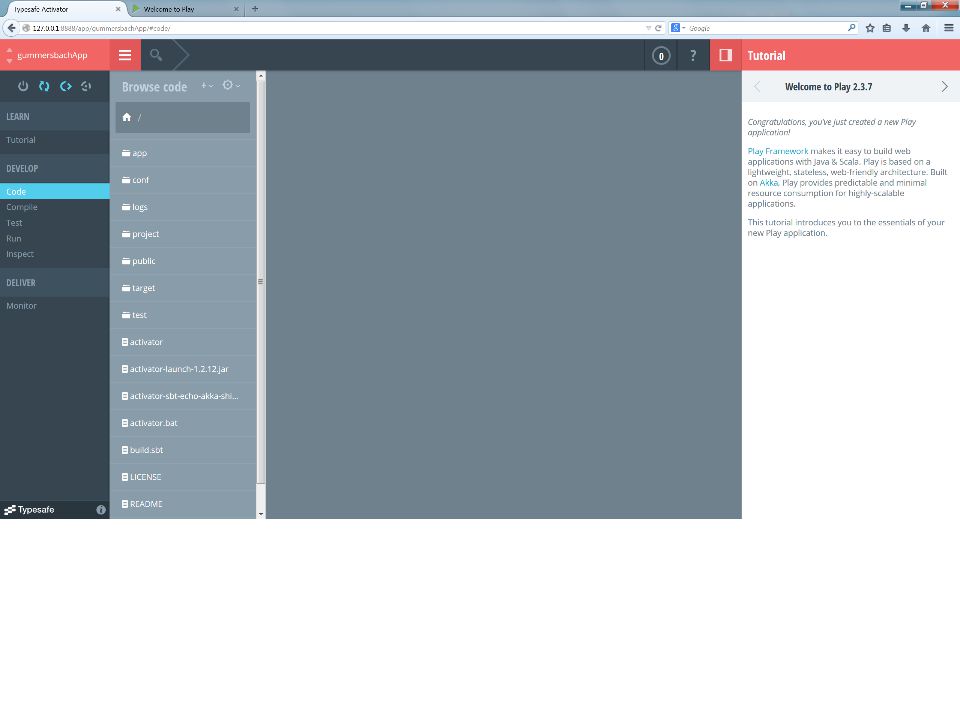Open browser downloads arrow icon
The width and height of the screenshot is (960, 720).
[x=906, y=28]
